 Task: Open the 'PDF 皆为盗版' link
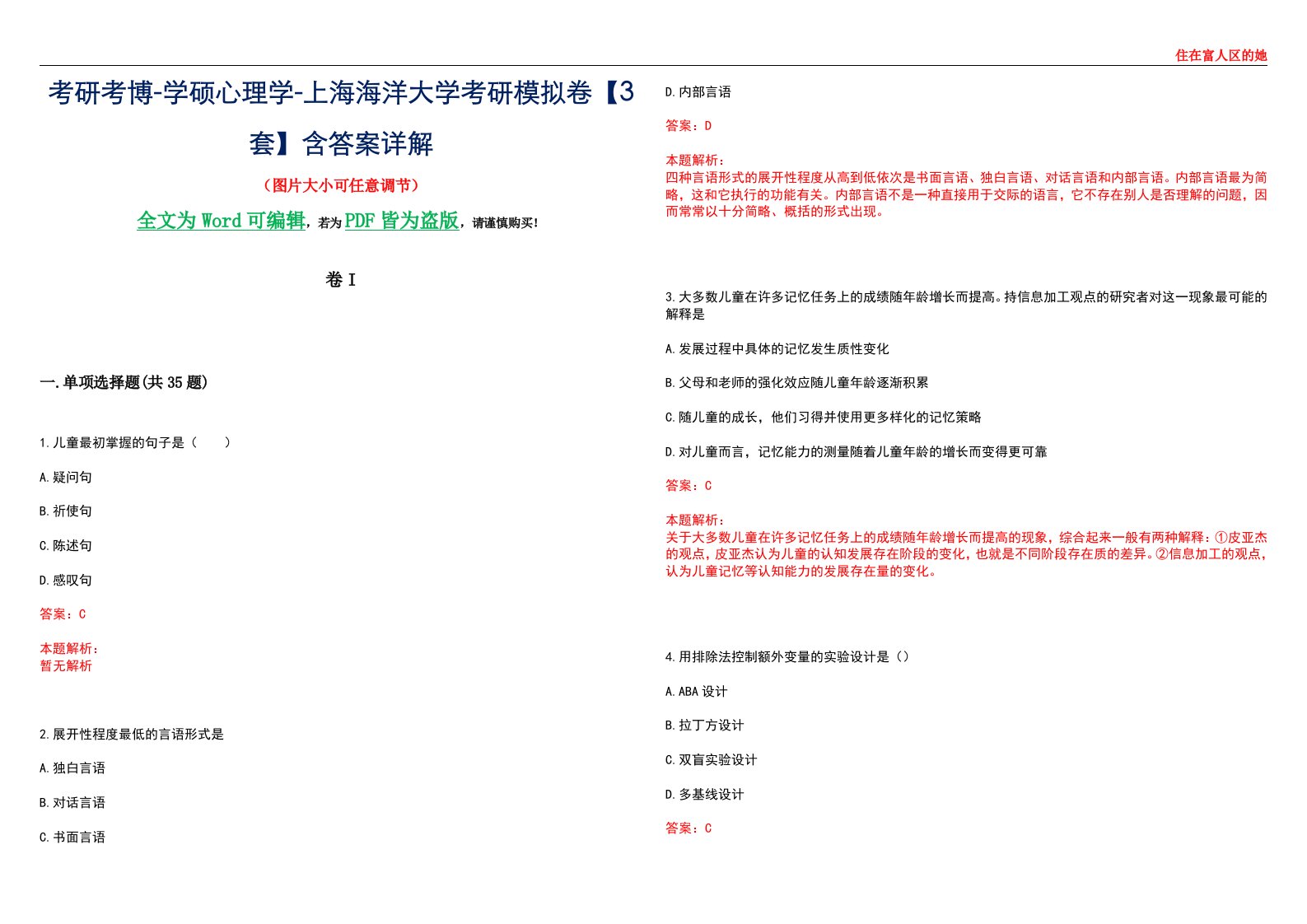[x=402, y=221]
